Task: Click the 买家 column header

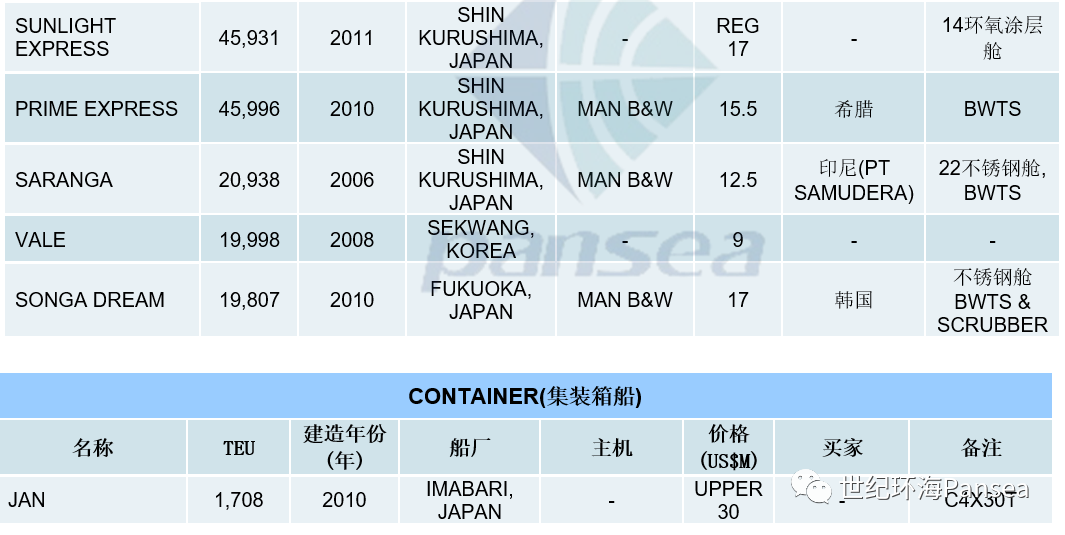Action: point(842,447)
